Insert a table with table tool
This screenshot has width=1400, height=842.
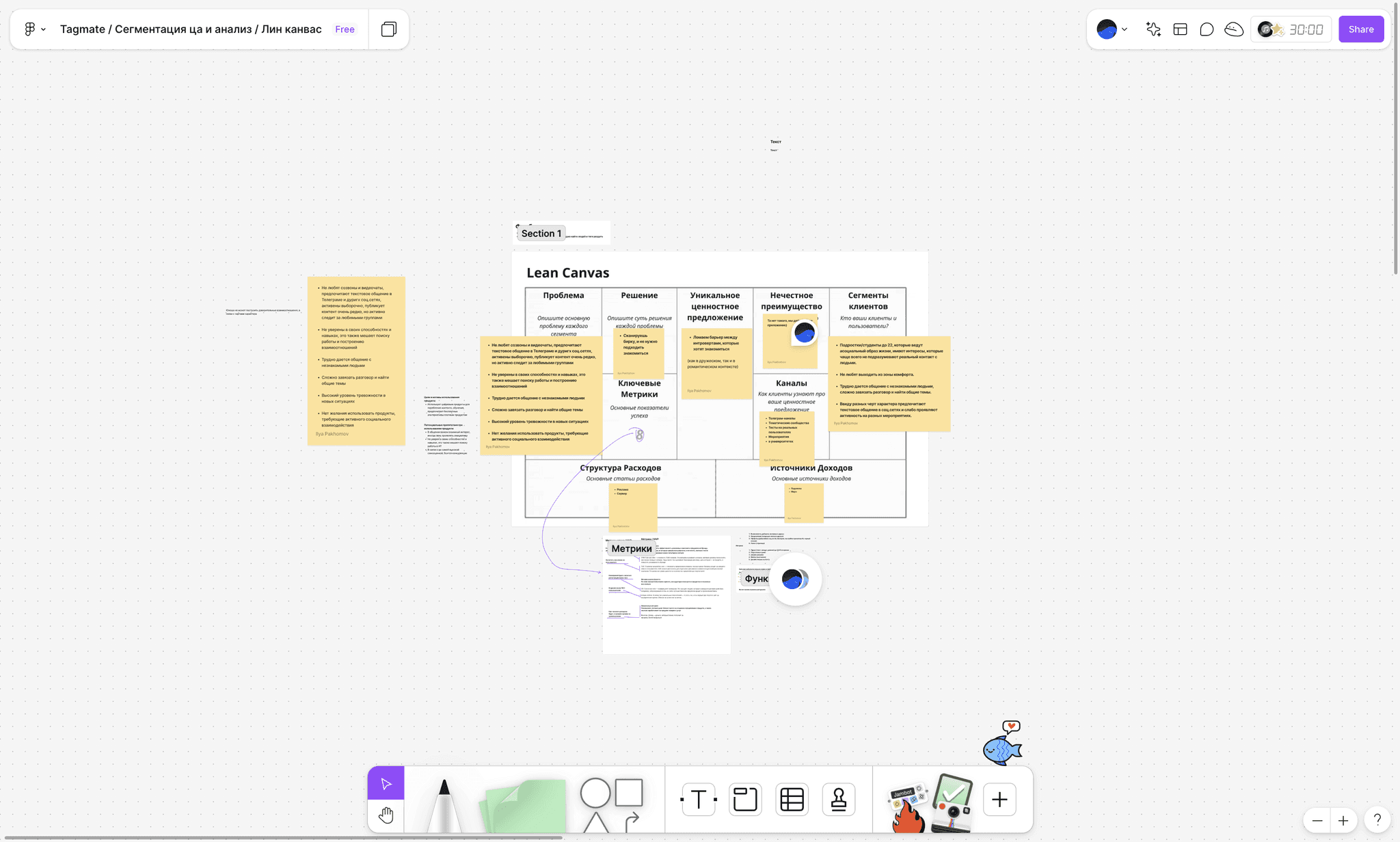[x=792, y=799]
